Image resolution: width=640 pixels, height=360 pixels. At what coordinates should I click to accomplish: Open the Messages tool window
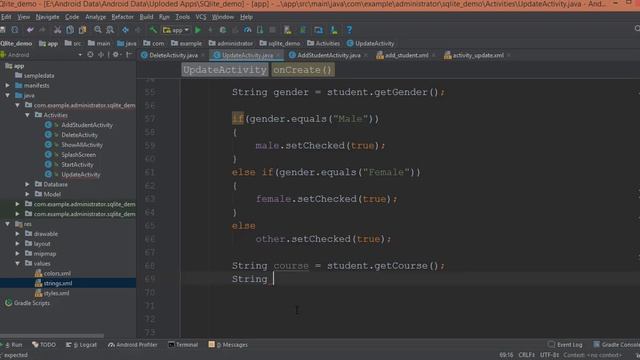(228, 345)
